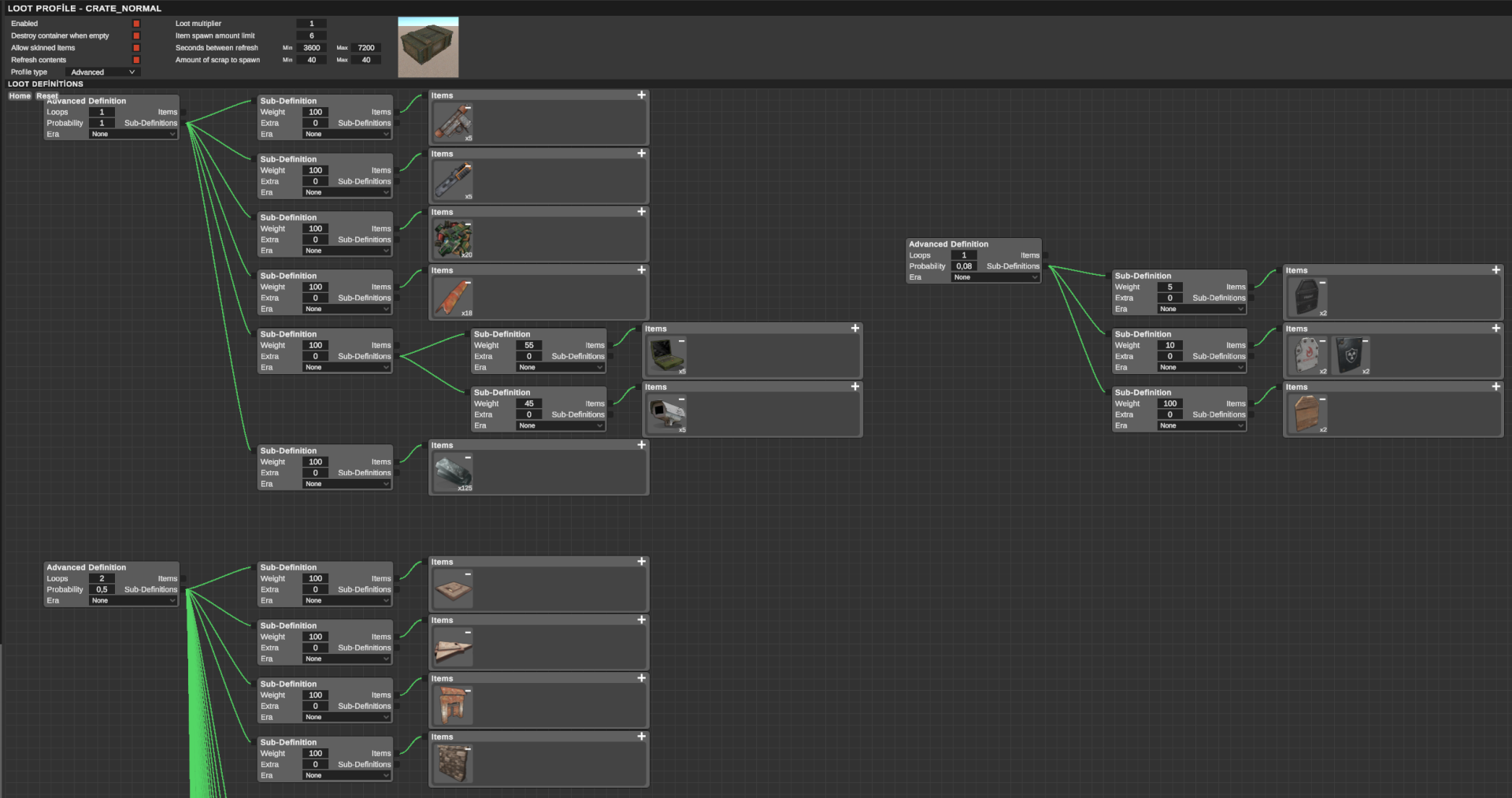Open Era dropdown of the weight 55 sub-definition
This screenshot has width=1512, height=798.
(560, 367)
